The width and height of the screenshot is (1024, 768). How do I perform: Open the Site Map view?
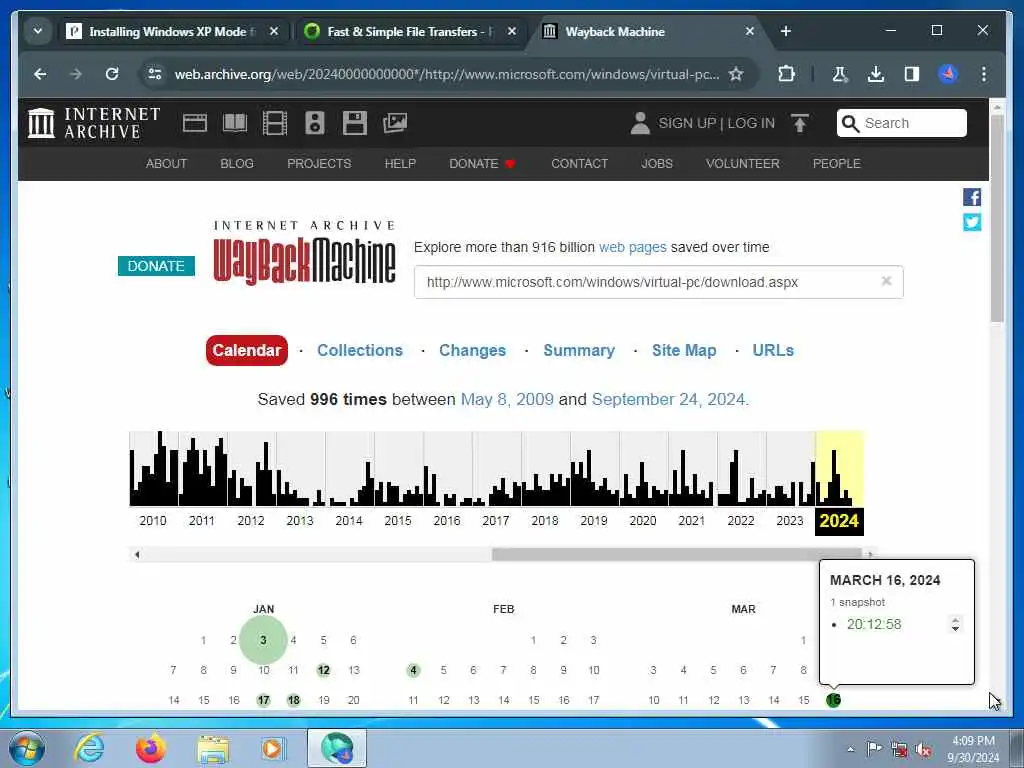[x=684, y=350]
